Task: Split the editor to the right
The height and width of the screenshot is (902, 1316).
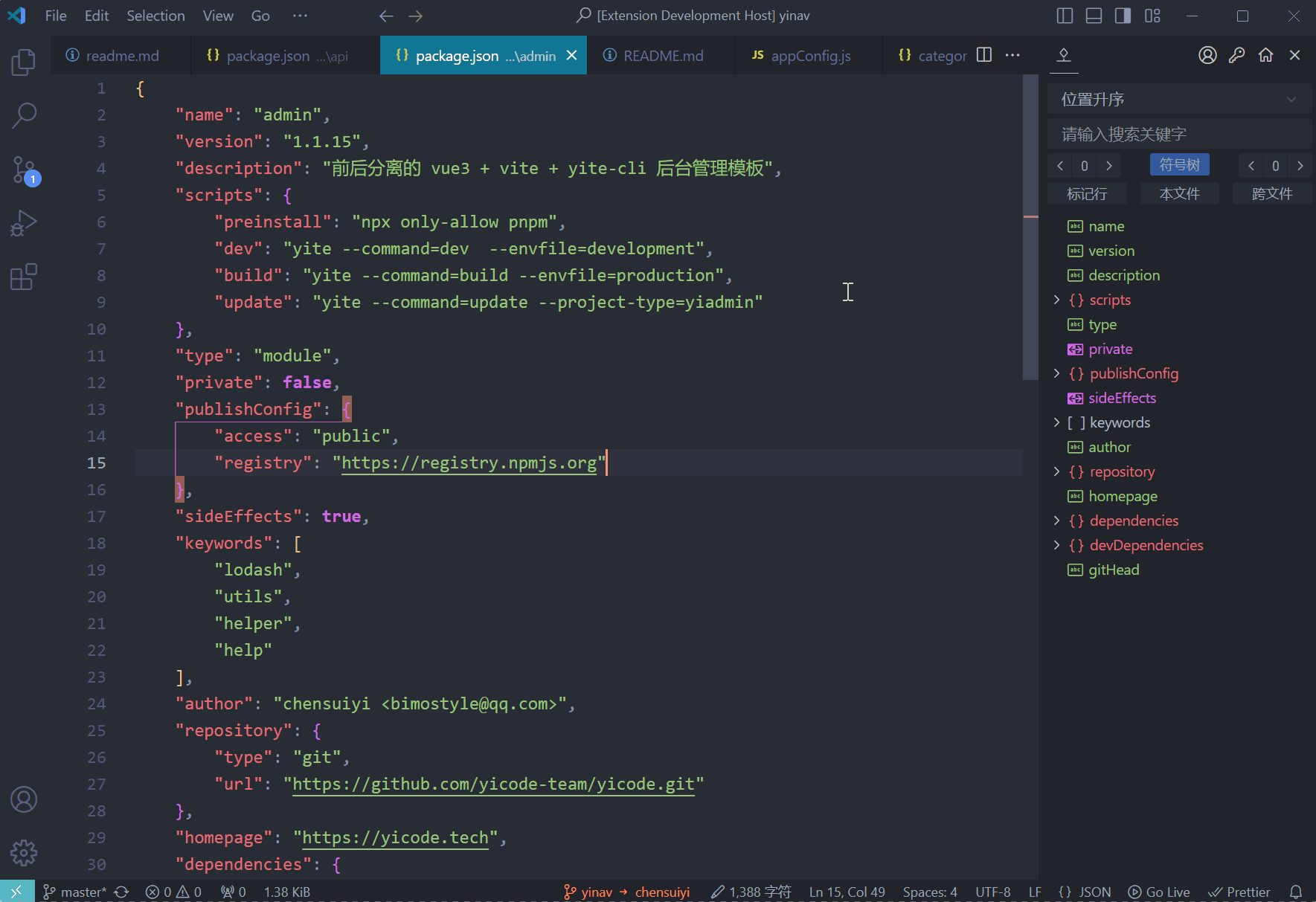Action: point(984,55)
